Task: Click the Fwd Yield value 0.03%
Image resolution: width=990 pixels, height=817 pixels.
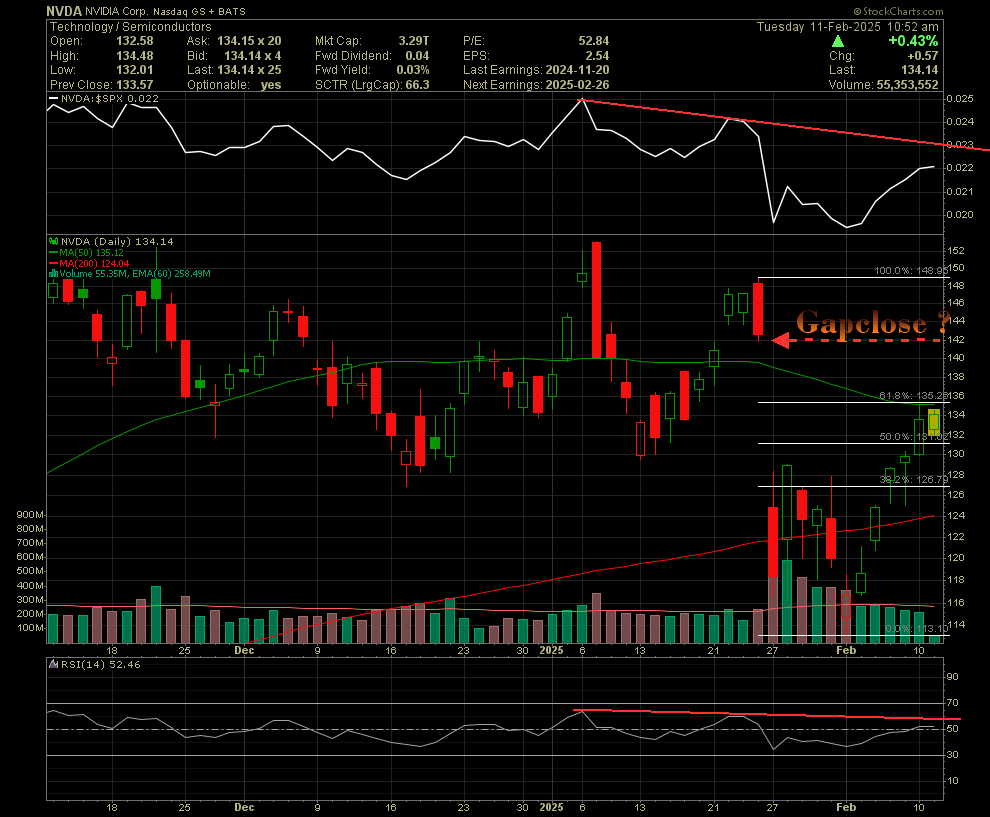Action: [412, 70]
